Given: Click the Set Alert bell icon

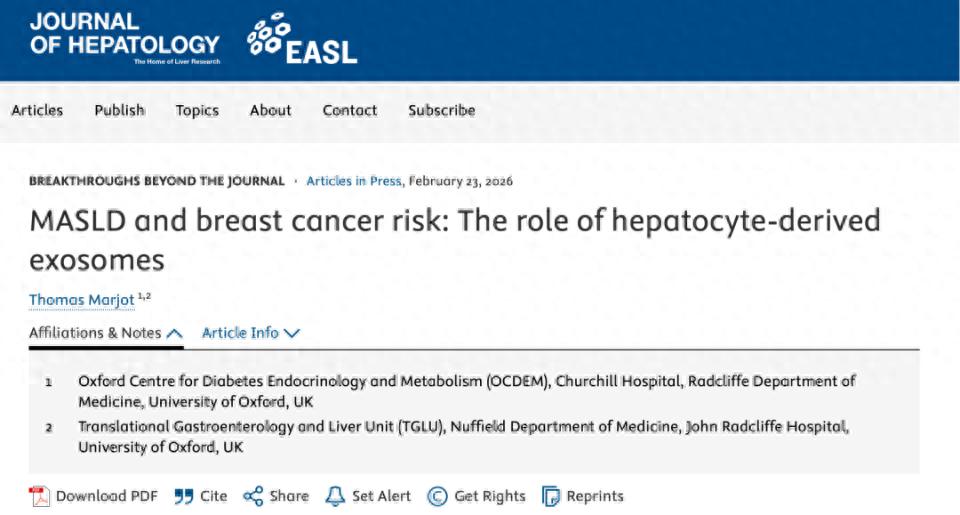Looking at the screenshot, I should 335,496.
